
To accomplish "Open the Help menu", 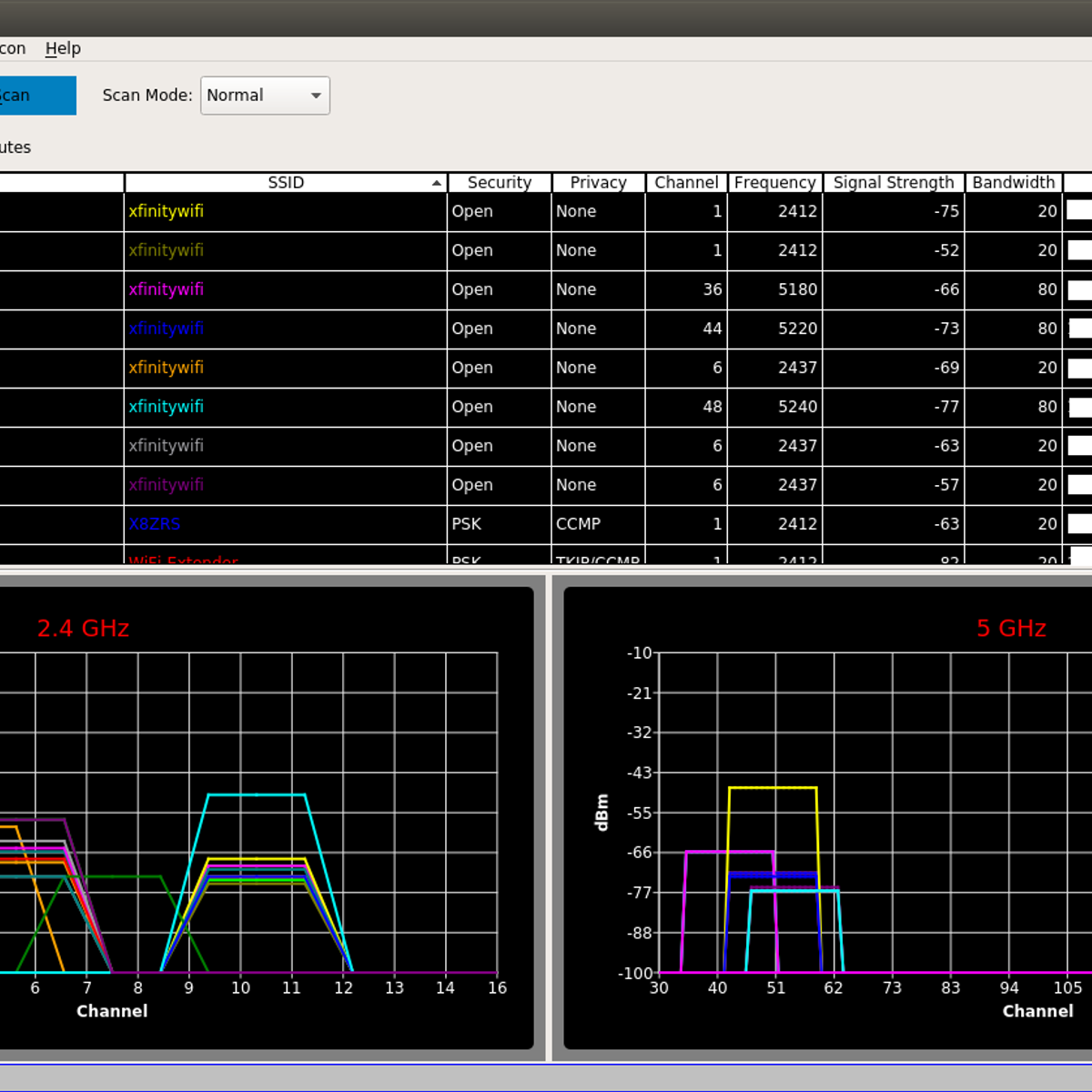I will click(63, 48).
